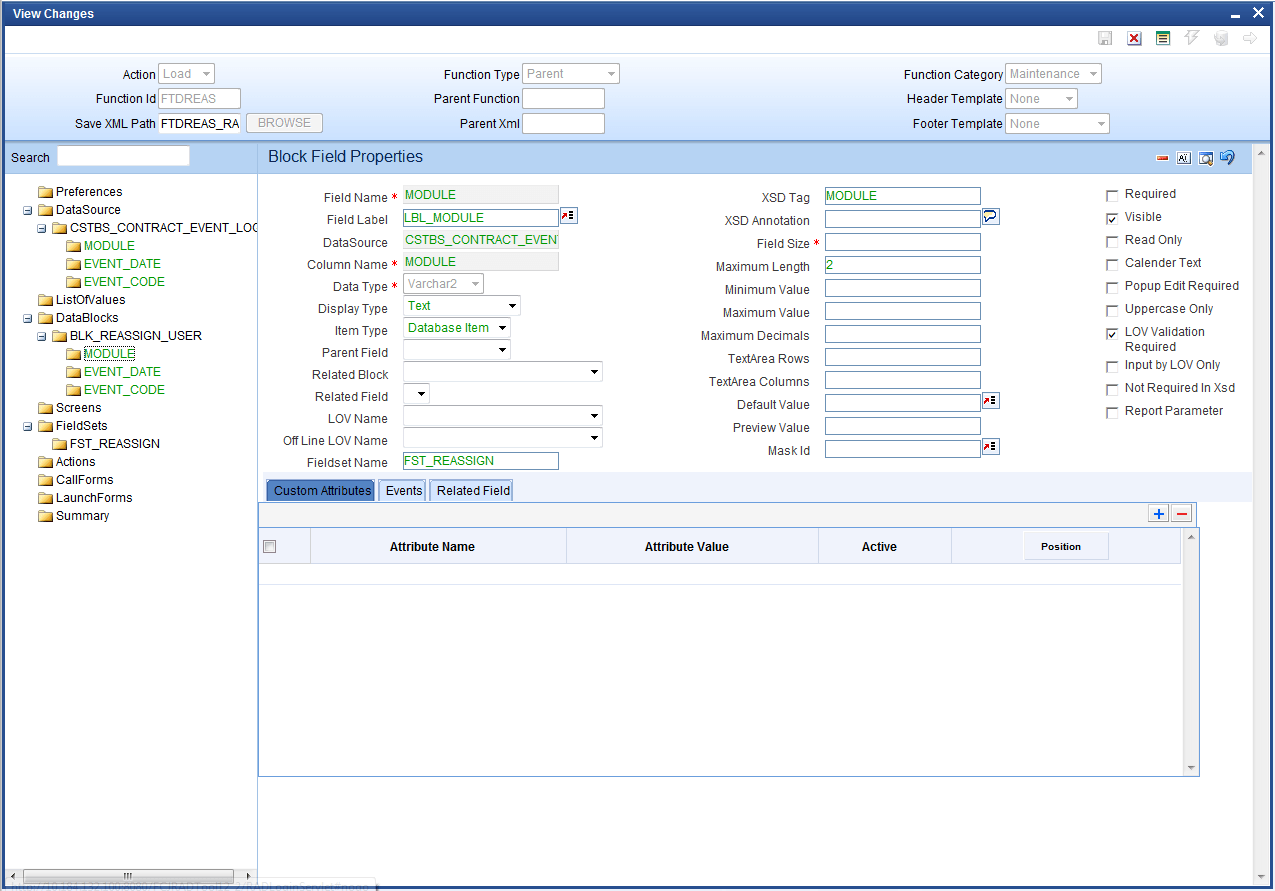Toggle the Read Only checkbox
The image size is (1275, 891).
pos(1112,241)
